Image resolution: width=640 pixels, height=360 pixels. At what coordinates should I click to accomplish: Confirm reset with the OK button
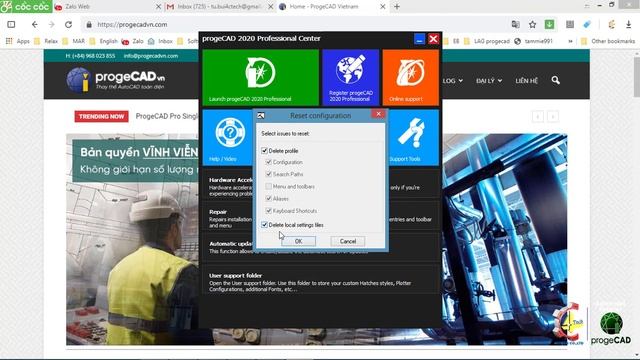pyautogui.click(x=298, y=241)
